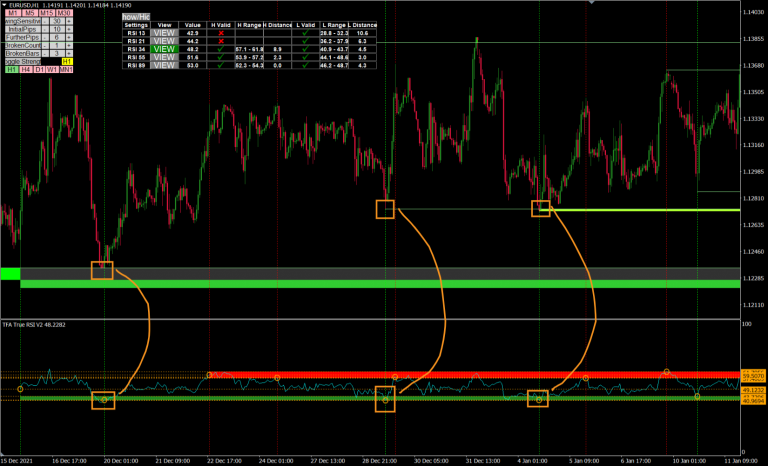Toggle the green H1 timeframe button
This screenshot has height=466, width=768.
pyautogui.click(x=11, y=70)
